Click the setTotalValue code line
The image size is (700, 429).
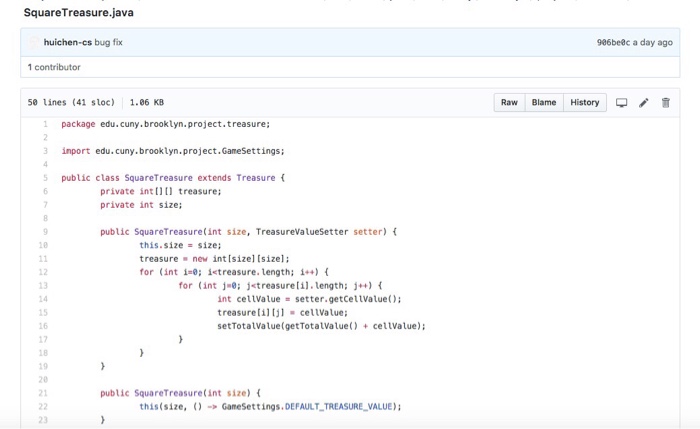pos(321,326)
